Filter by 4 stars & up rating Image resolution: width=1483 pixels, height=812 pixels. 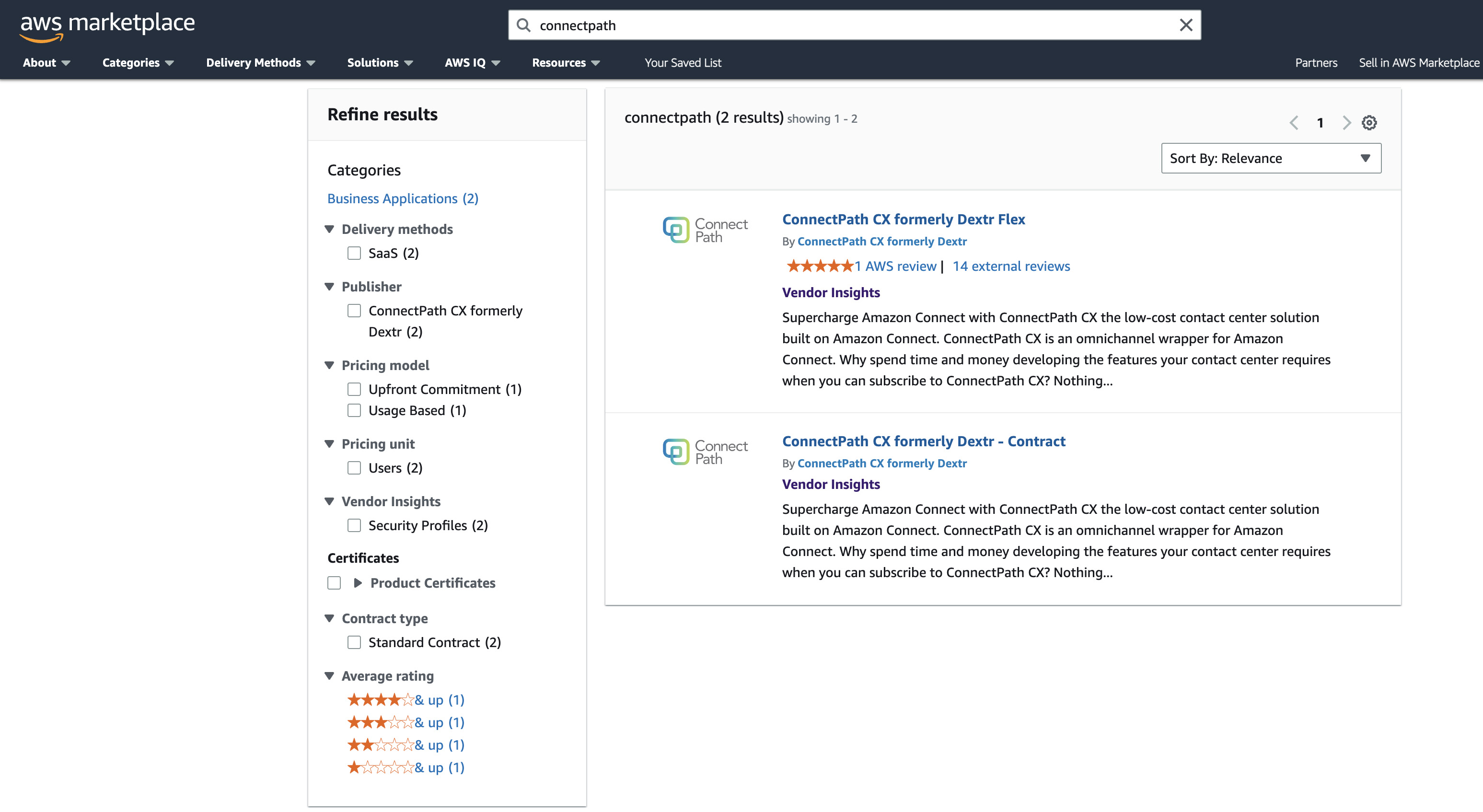(406, 700)
